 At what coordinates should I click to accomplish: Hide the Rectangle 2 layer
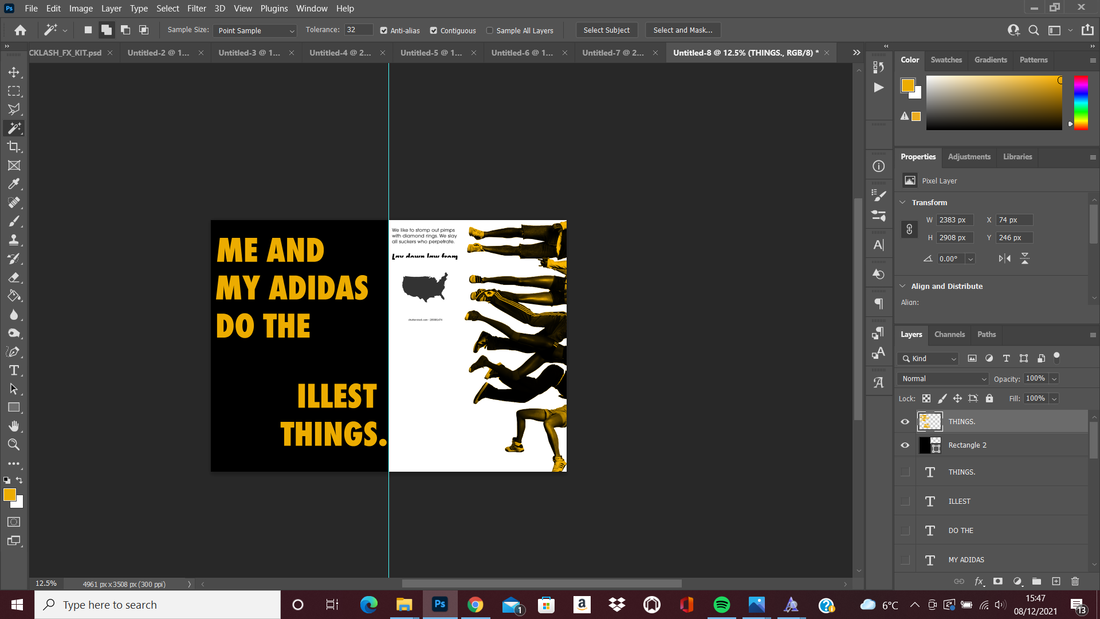click(905, 445)
